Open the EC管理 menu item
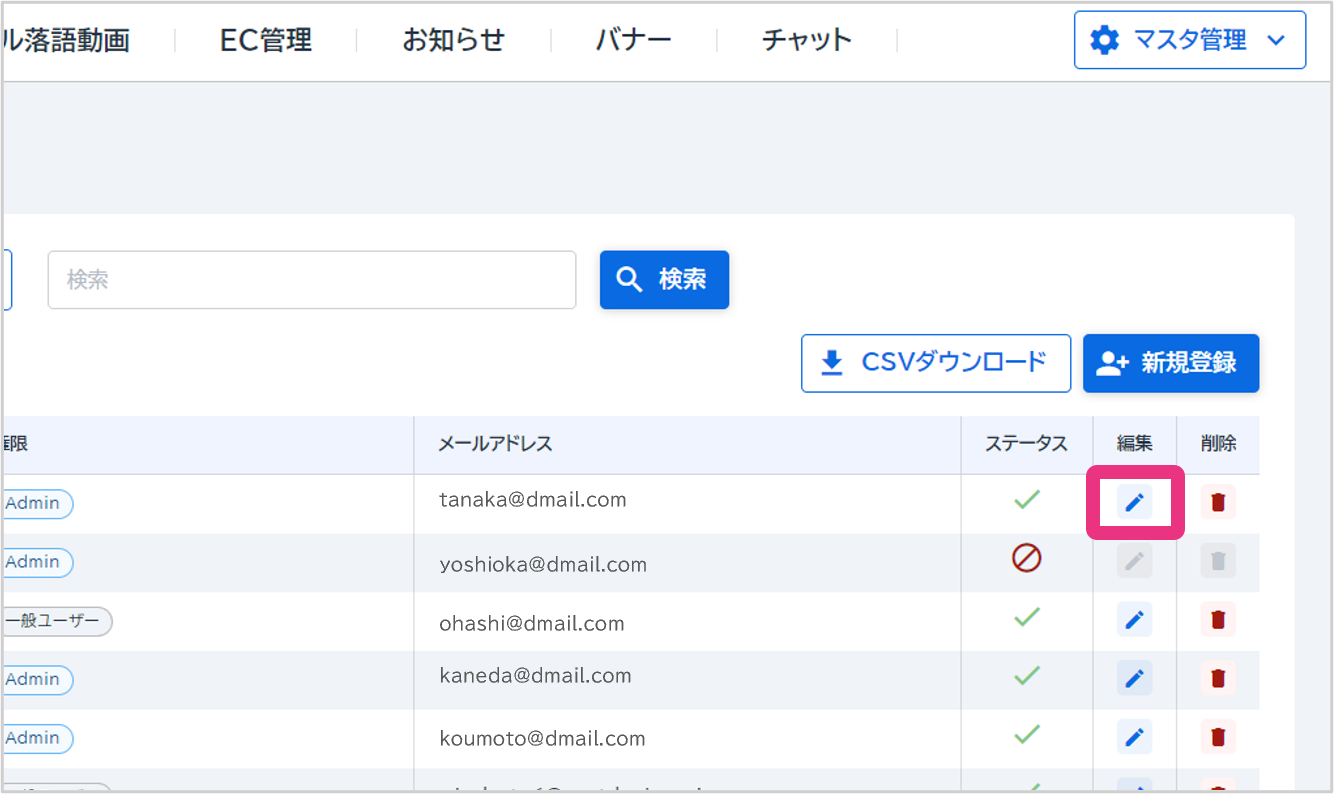The width and height of the screenshot is (1334, 794). click(x=266, y=40)
